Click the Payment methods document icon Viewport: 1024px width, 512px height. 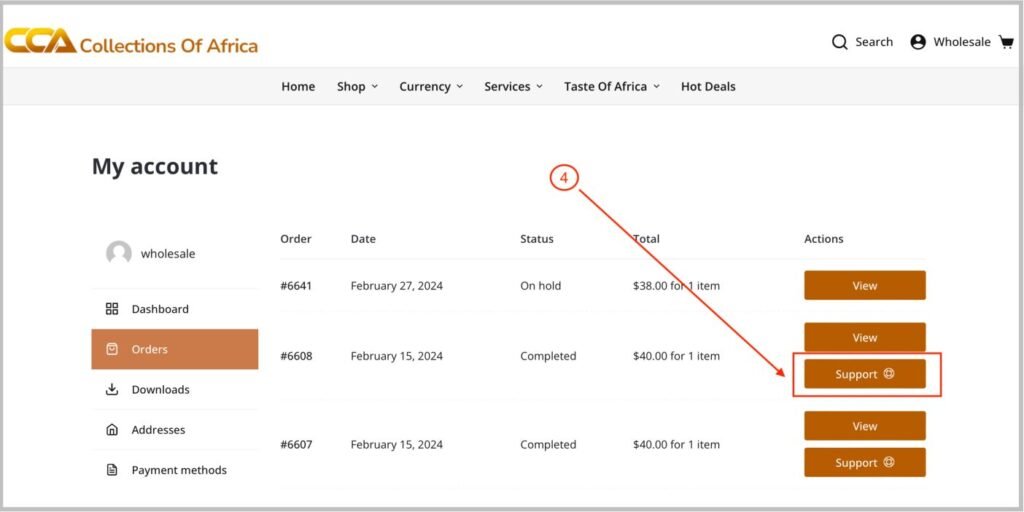(x=112, y=470)
